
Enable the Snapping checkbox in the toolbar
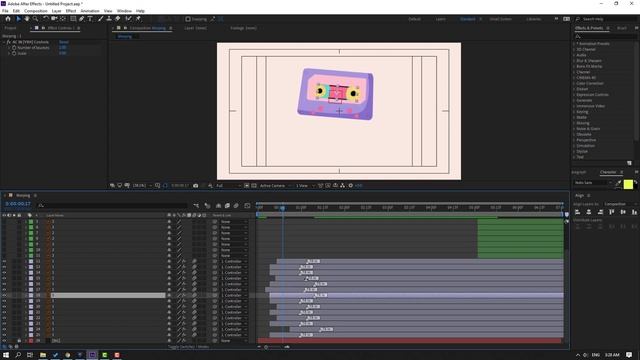pyautogui.click(x=188, y=19)
